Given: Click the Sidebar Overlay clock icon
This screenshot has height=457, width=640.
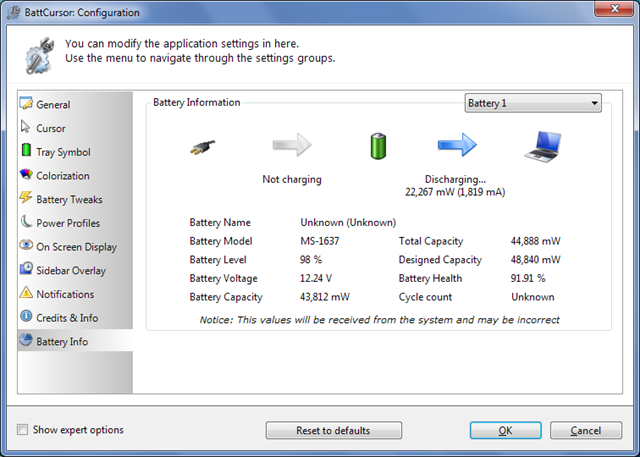Looking at the screenshot, I should [x=26, y=268].
